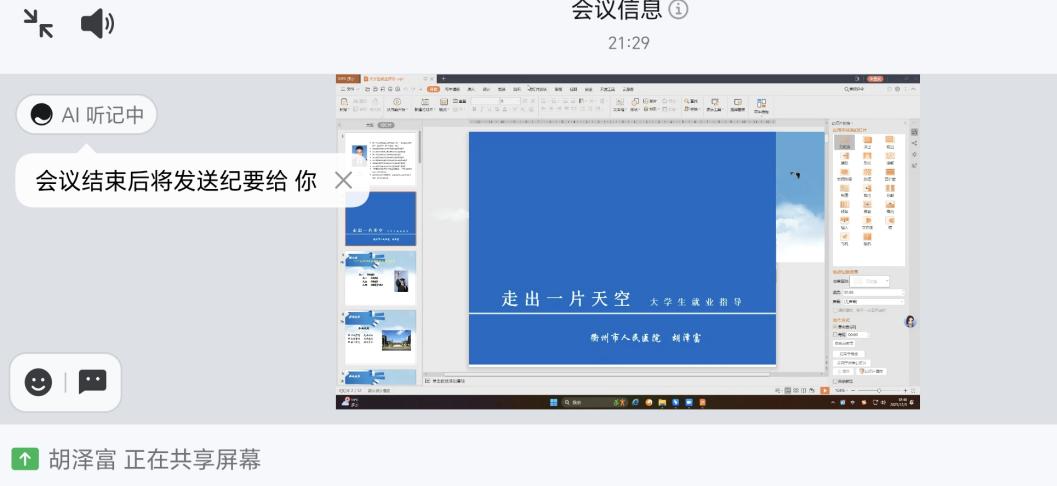Toggle the checkbox next to the 00:00 timer

(836, 335)
